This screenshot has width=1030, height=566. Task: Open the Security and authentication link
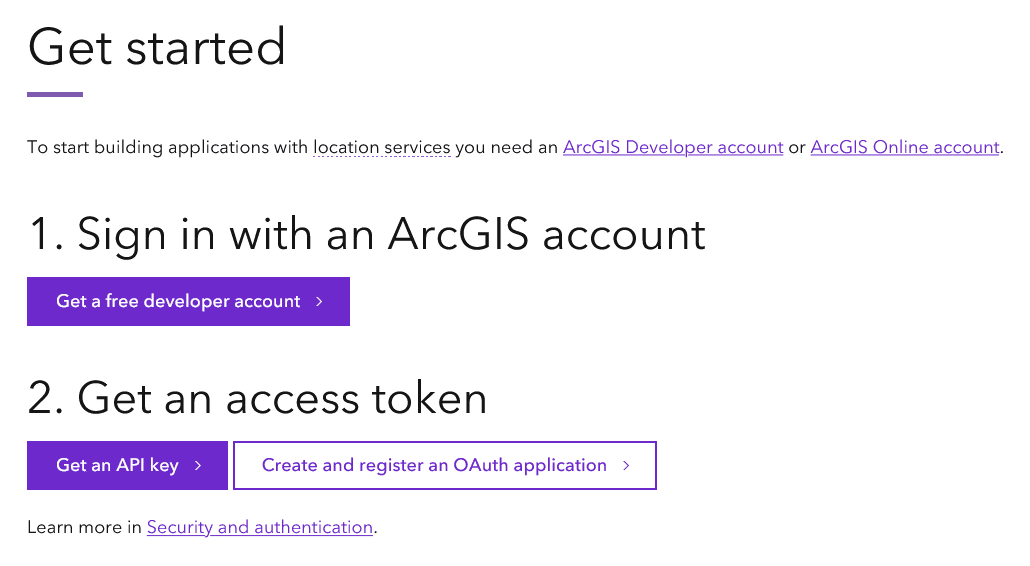point(260,527)
